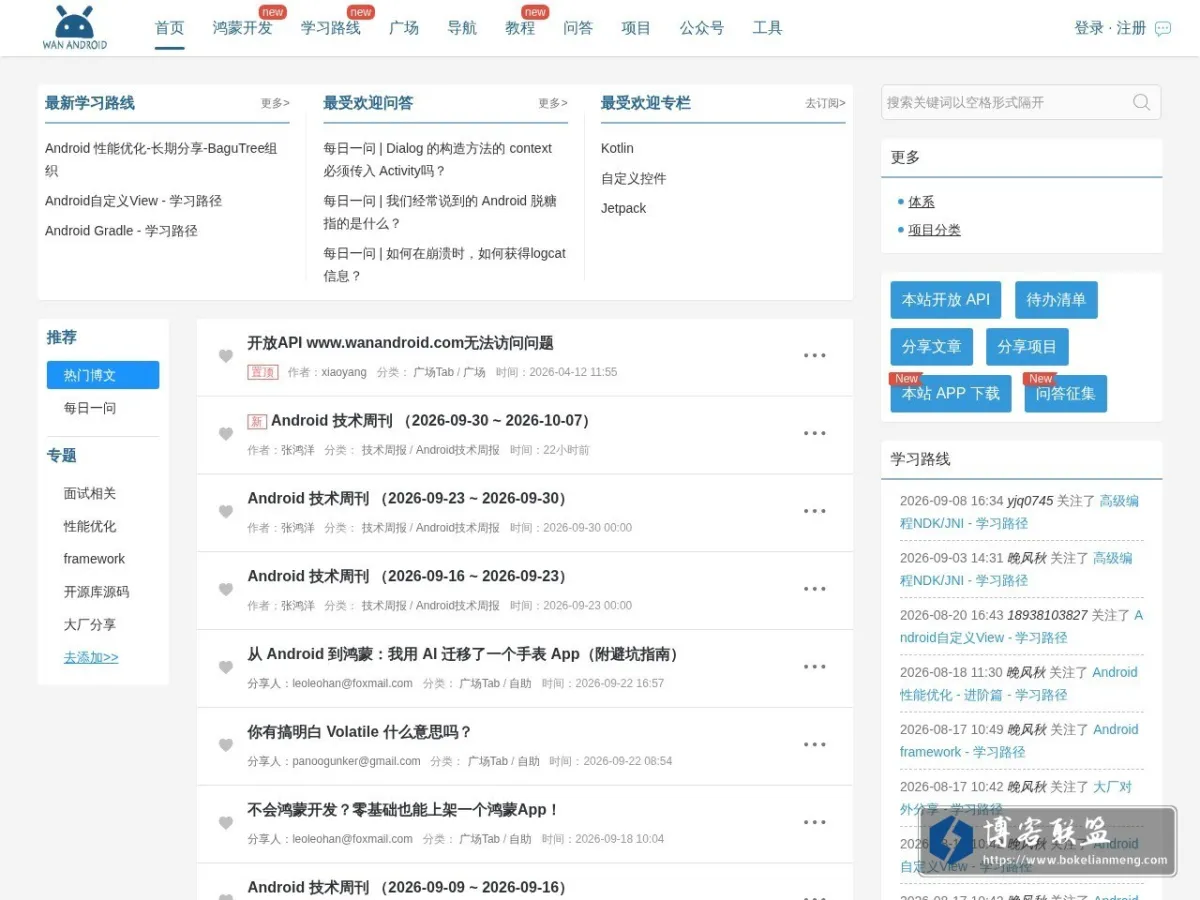Open more options for 2026-09-16 ~ 2026-09-23 weekly
Screen dimensions: 1200x900
coord(815,589)
